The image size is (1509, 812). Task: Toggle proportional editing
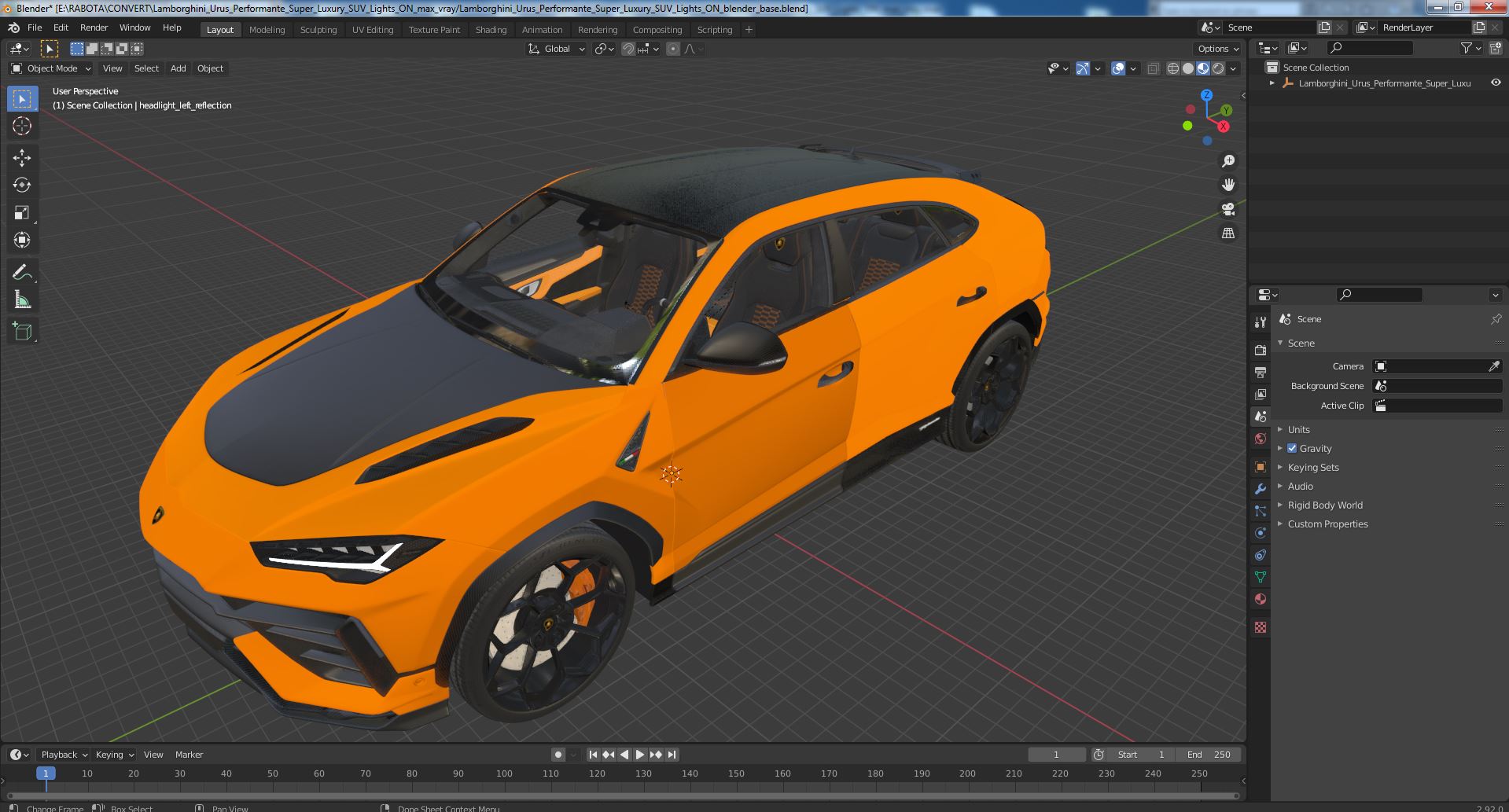(673, 49)
